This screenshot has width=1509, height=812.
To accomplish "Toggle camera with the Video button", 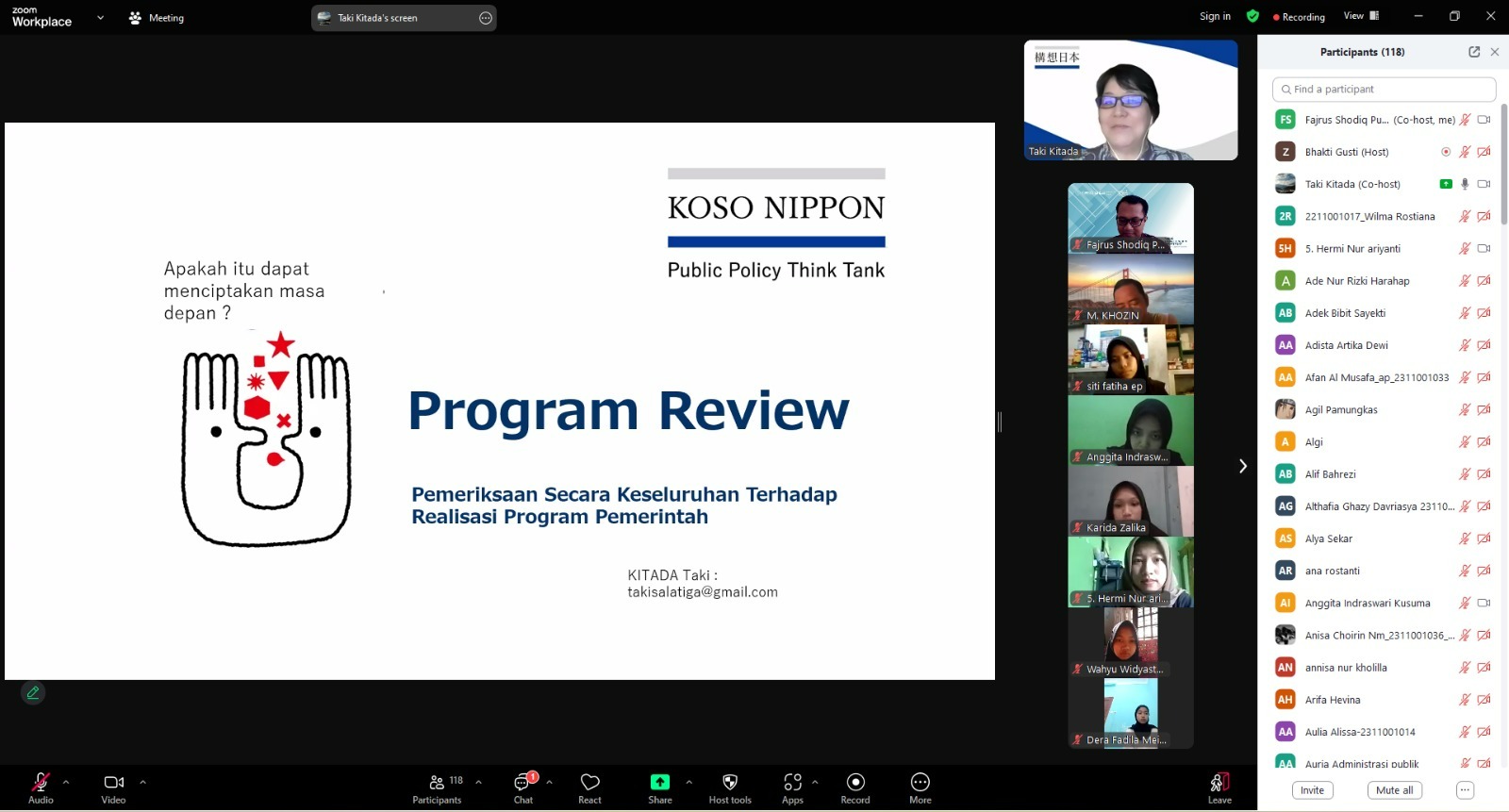I will click(x=113, y=787).
